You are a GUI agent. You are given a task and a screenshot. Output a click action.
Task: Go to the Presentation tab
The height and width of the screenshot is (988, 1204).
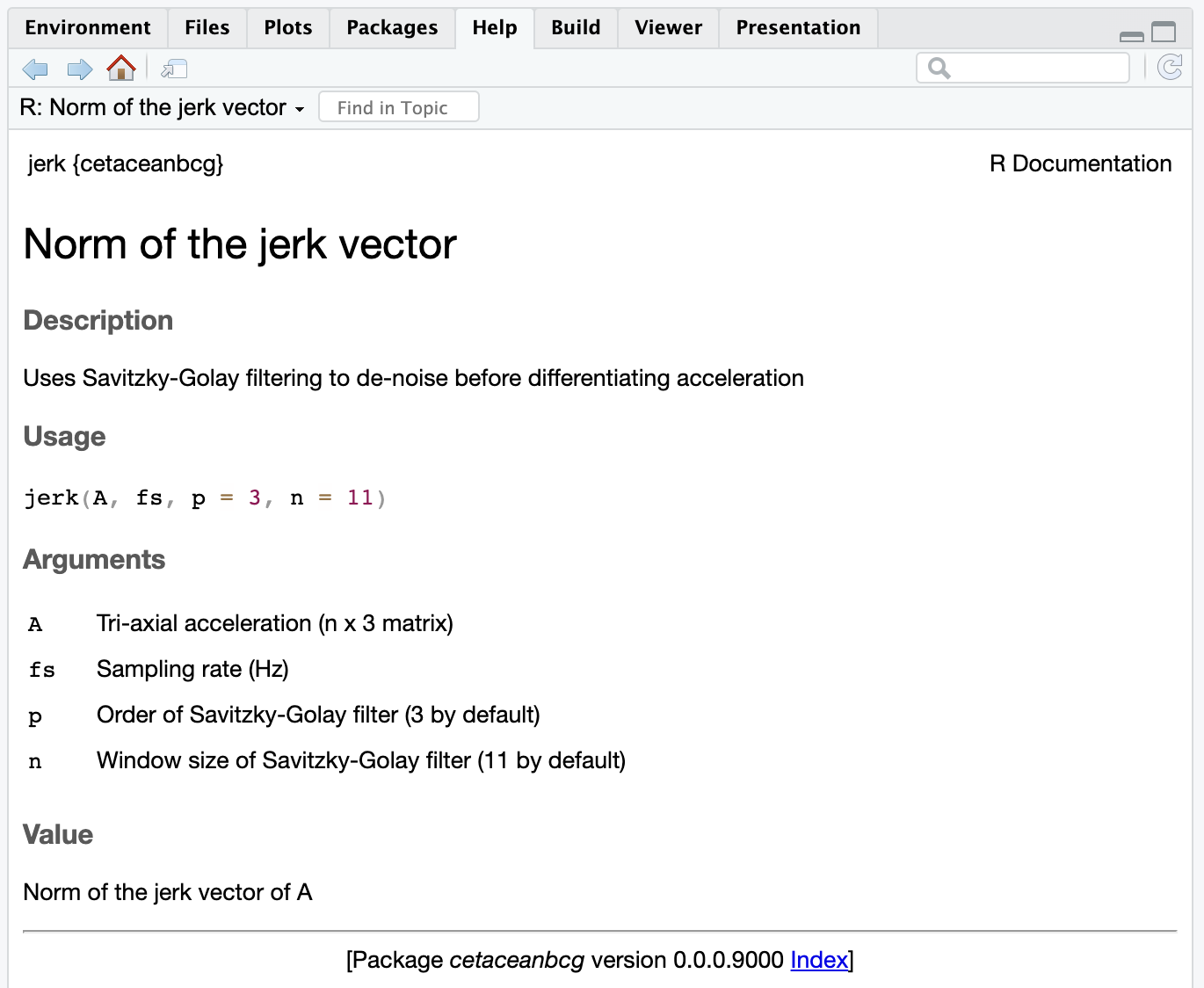[x=798, y=28]
